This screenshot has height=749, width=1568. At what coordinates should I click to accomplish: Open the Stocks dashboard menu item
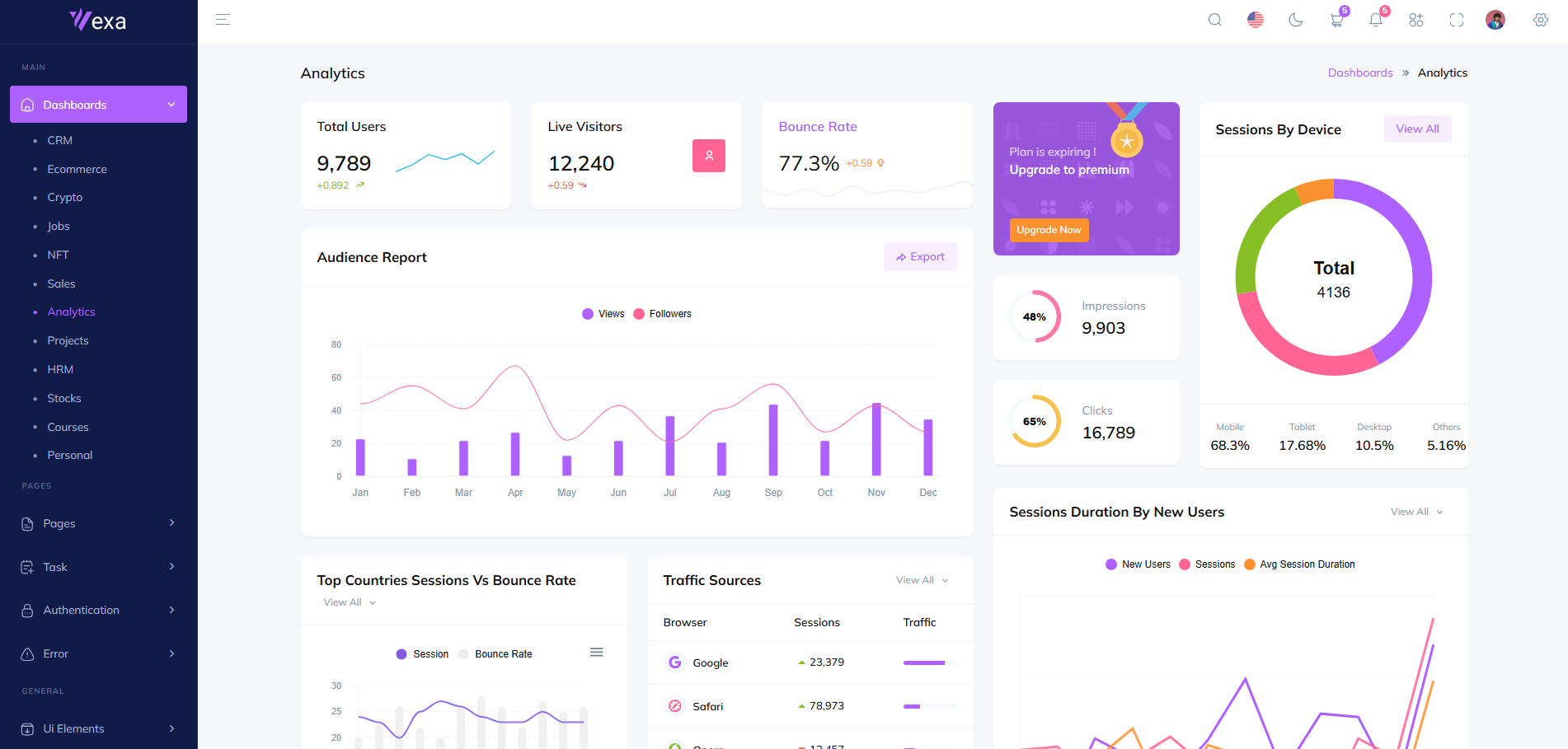pyautogui.click(x=63, y=398)
